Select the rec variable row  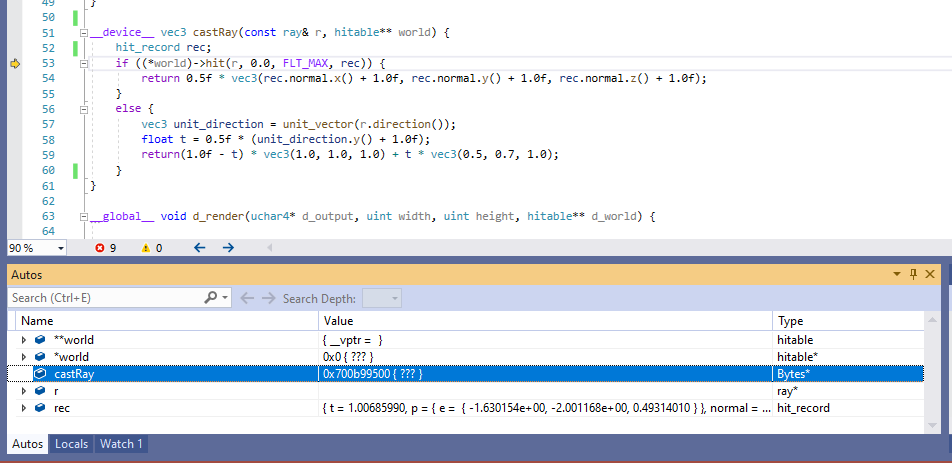click(x=466, y=408)
